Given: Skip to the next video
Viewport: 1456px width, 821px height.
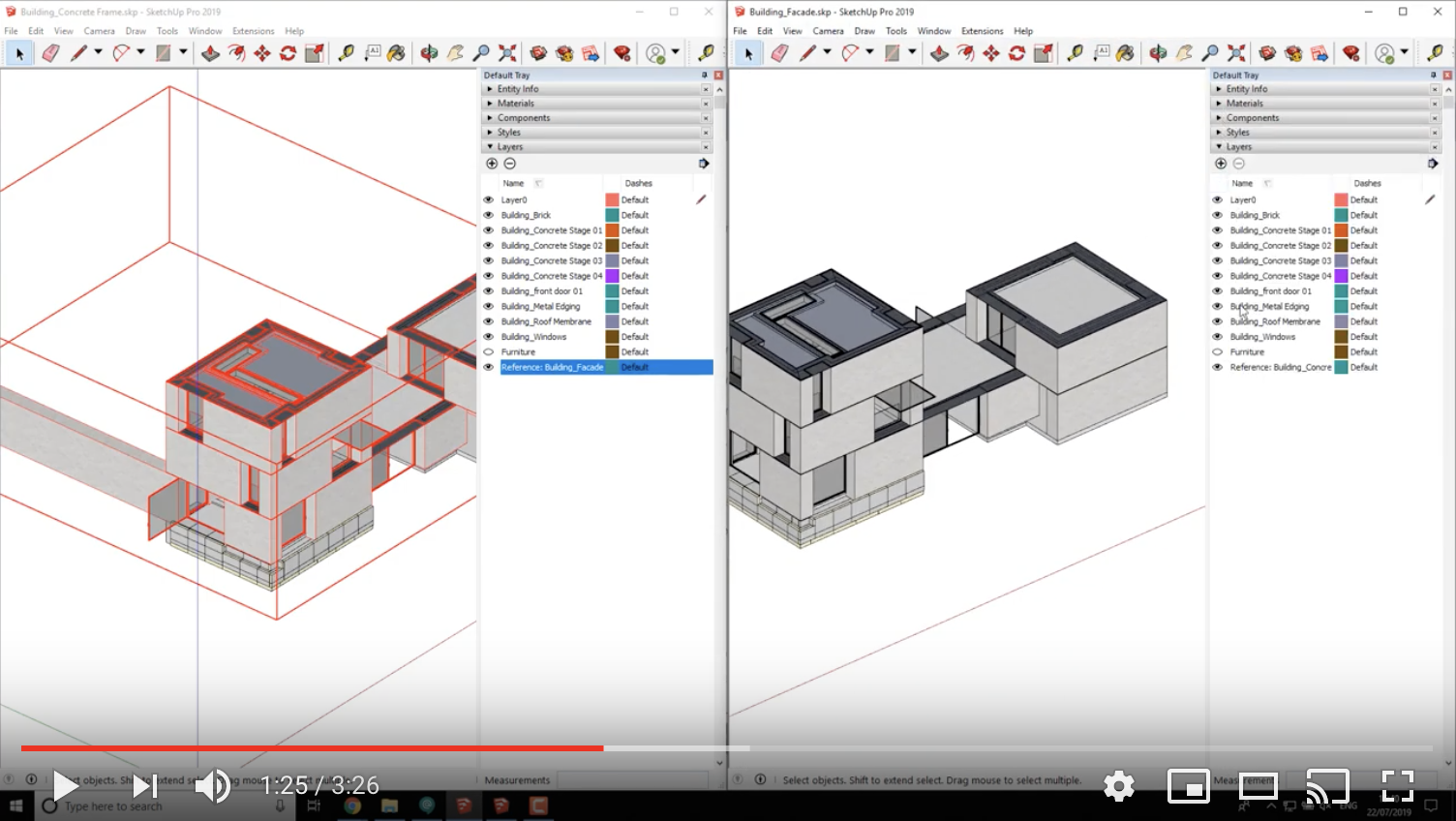Looking at the screenshot, I should [145, 785].
